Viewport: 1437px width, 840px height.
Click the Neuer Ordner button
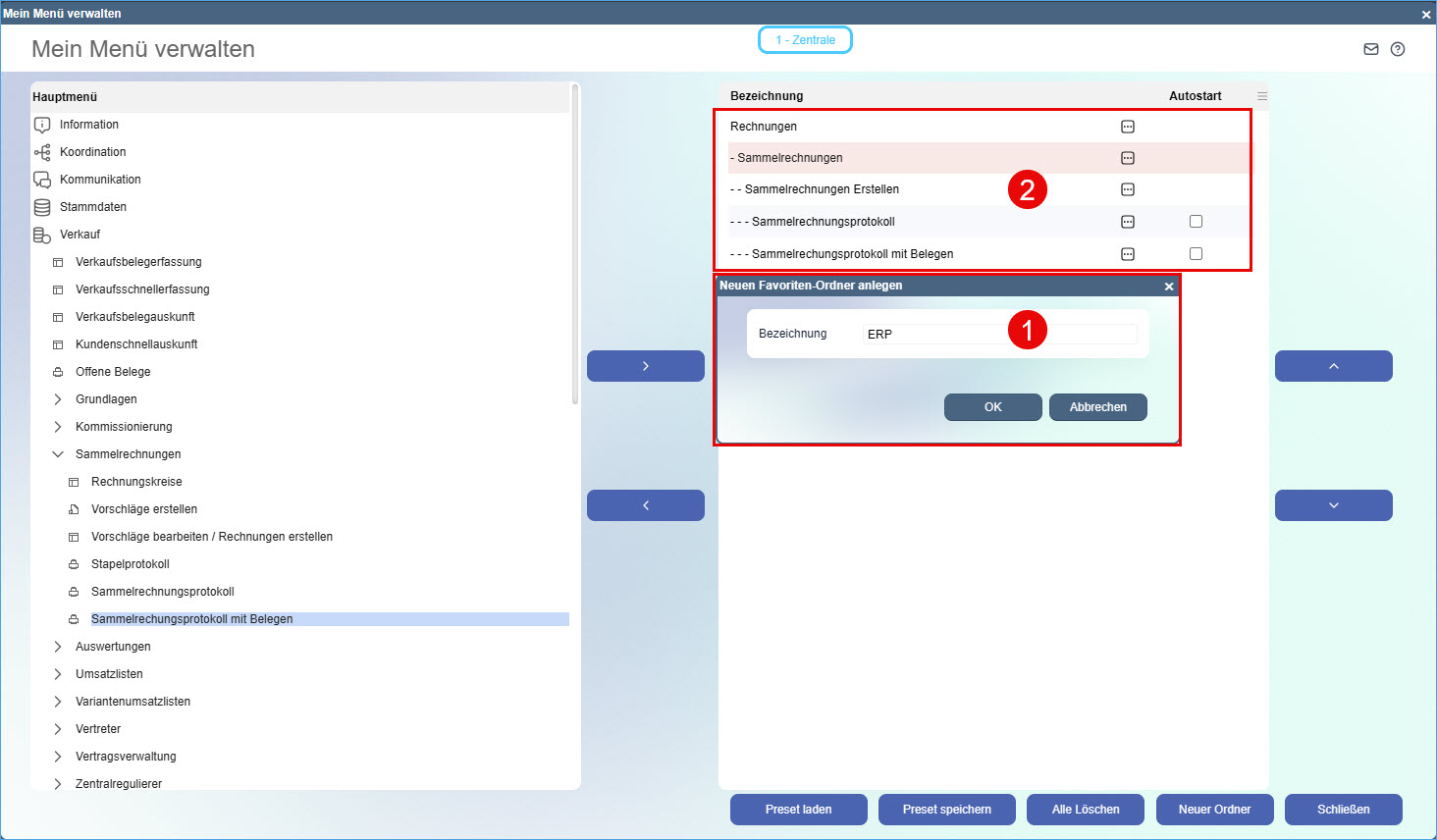click(x=1215, y=810)
